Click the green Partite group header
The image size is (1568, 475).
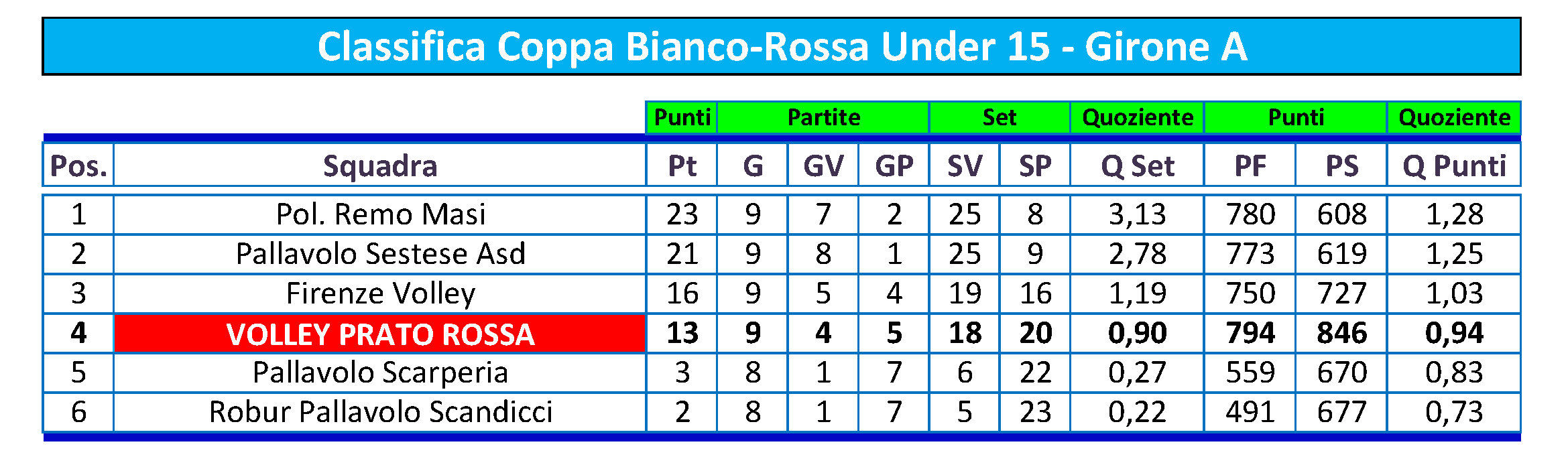pos(823,117)
